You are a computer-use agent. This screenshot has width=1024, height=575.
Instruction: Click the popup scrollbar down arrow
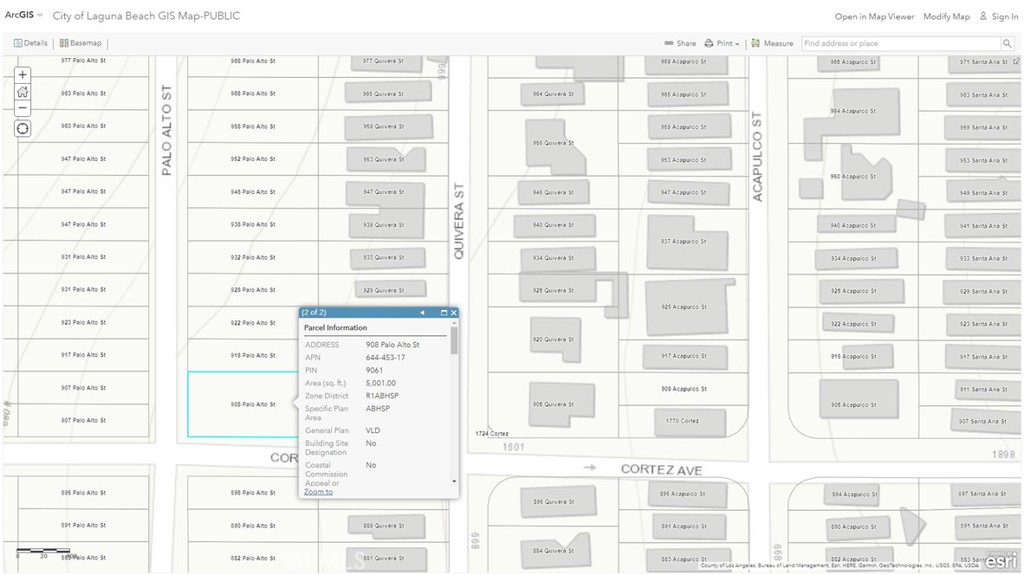coord(454,482)
